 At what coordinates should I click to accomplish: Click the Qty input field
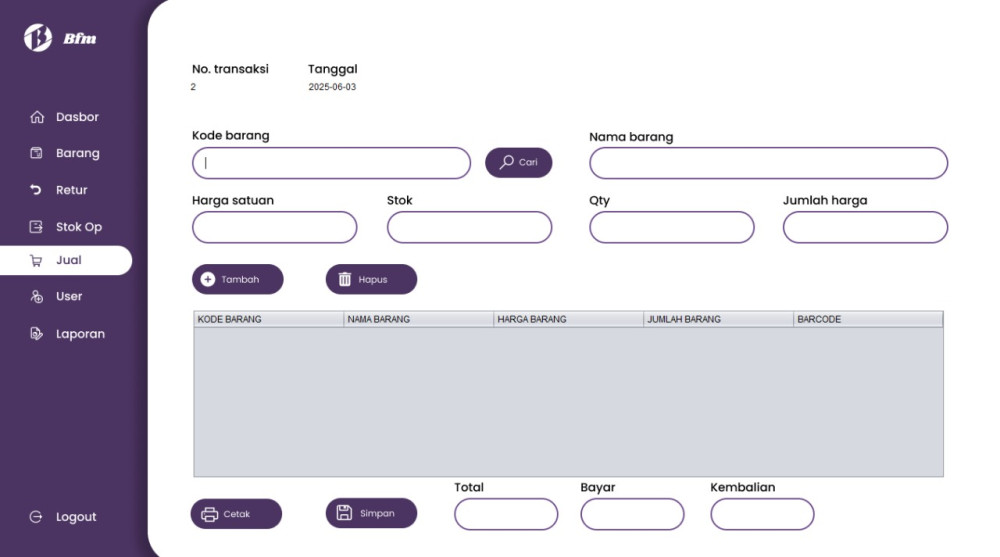672,227
